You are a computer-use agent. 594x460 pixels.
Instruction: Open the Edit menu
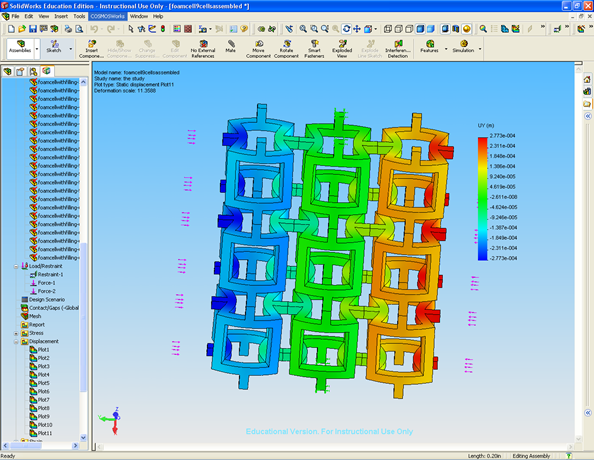pos(29,16)
